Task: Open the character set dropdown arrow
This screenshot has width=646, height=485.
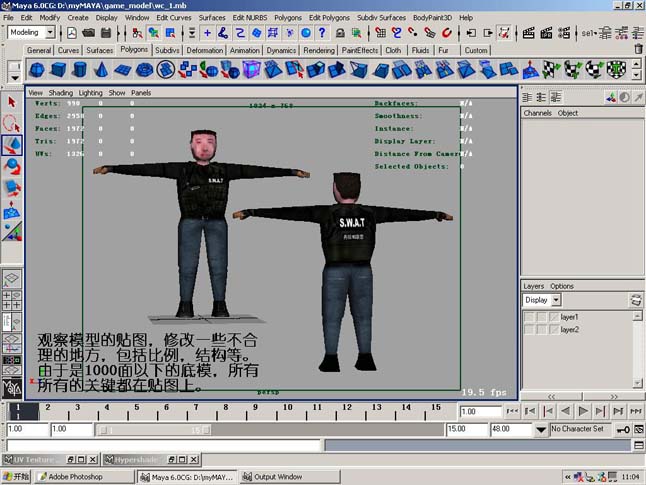Action: coord(541,430)
